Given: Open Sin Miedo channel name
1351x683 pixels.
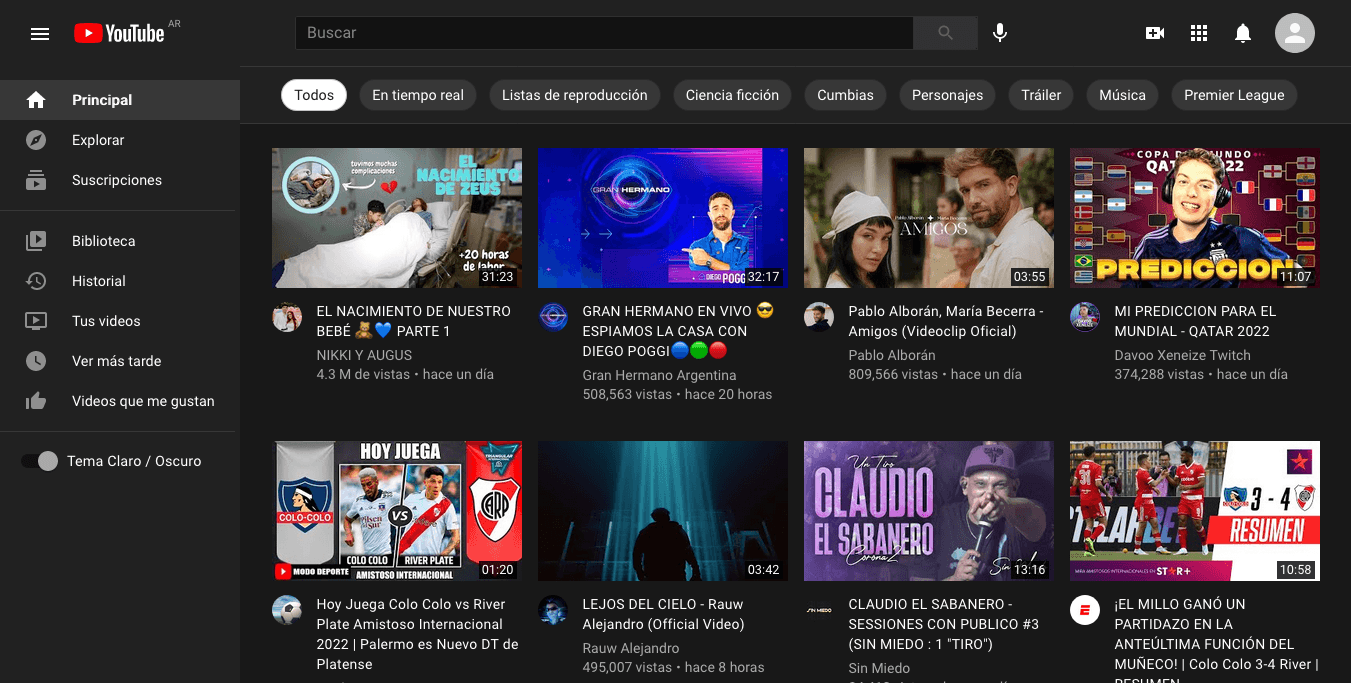Looking at the screenshot, I should click(x=879, y=668).
